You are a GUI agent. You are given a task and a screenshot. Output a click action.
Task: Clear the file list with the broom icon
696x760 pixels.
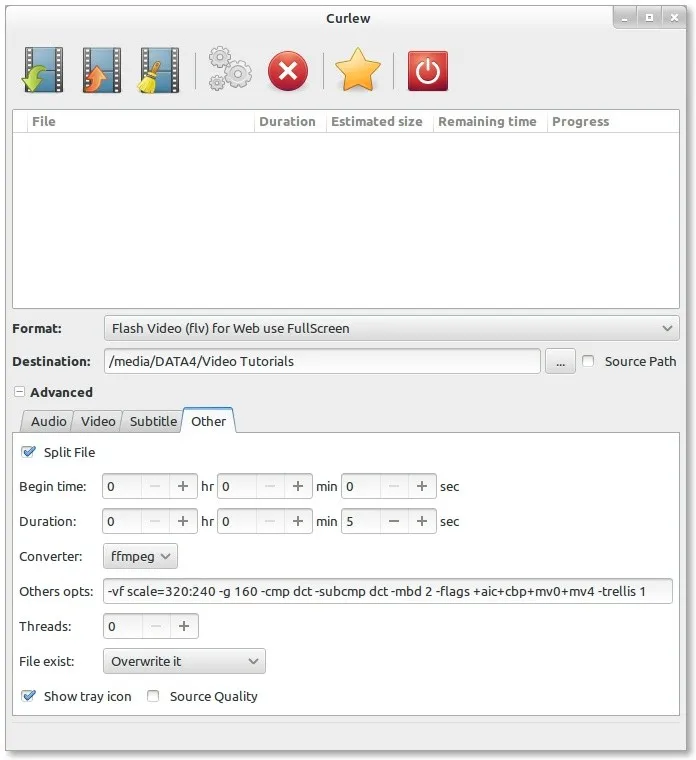tap(158, 71)
